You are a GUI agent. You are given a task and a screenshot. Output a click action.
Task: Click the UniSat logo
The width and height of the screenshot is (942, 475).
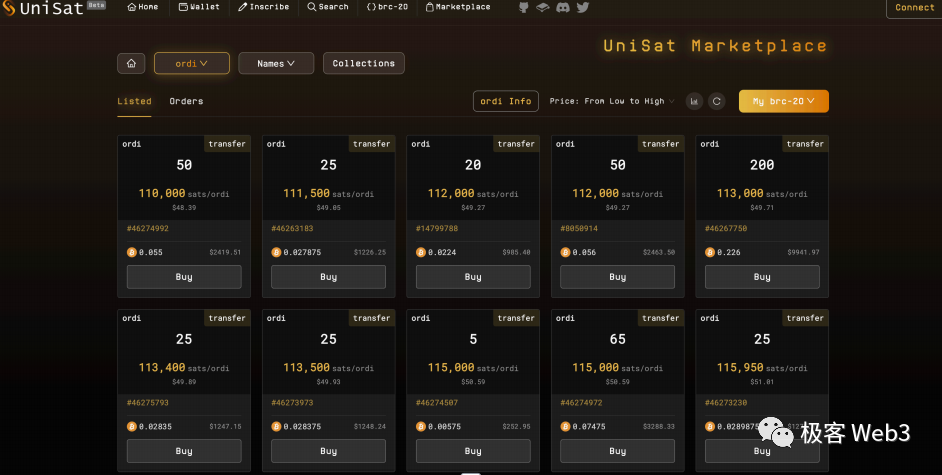pos(43,8)
